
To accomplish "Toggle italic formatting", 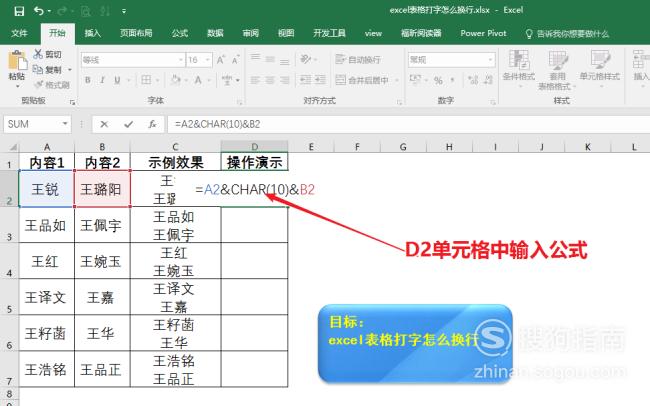I will point(102,80).
